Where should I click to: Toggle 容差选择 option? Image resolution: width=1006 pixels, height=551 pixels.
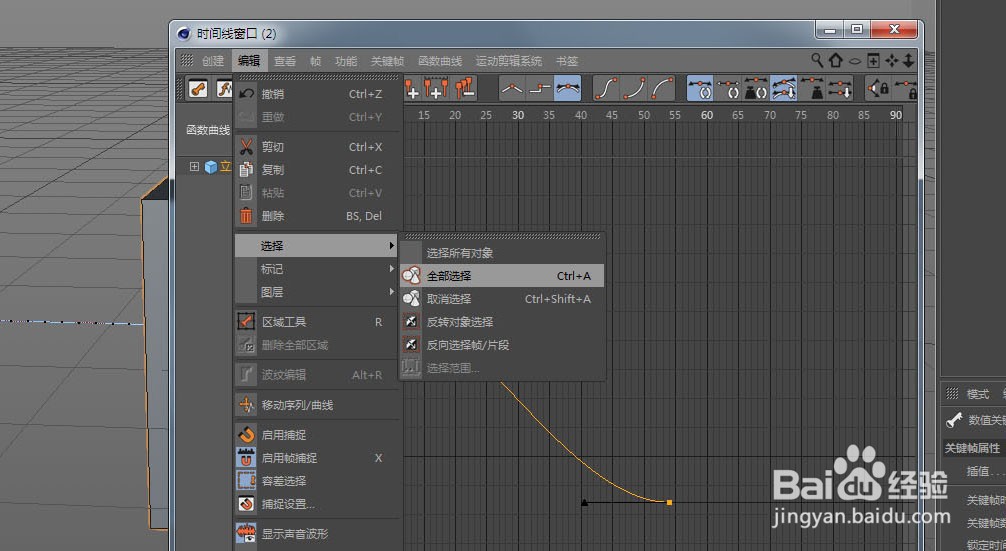pyautogui.click(x=318, y=481)
